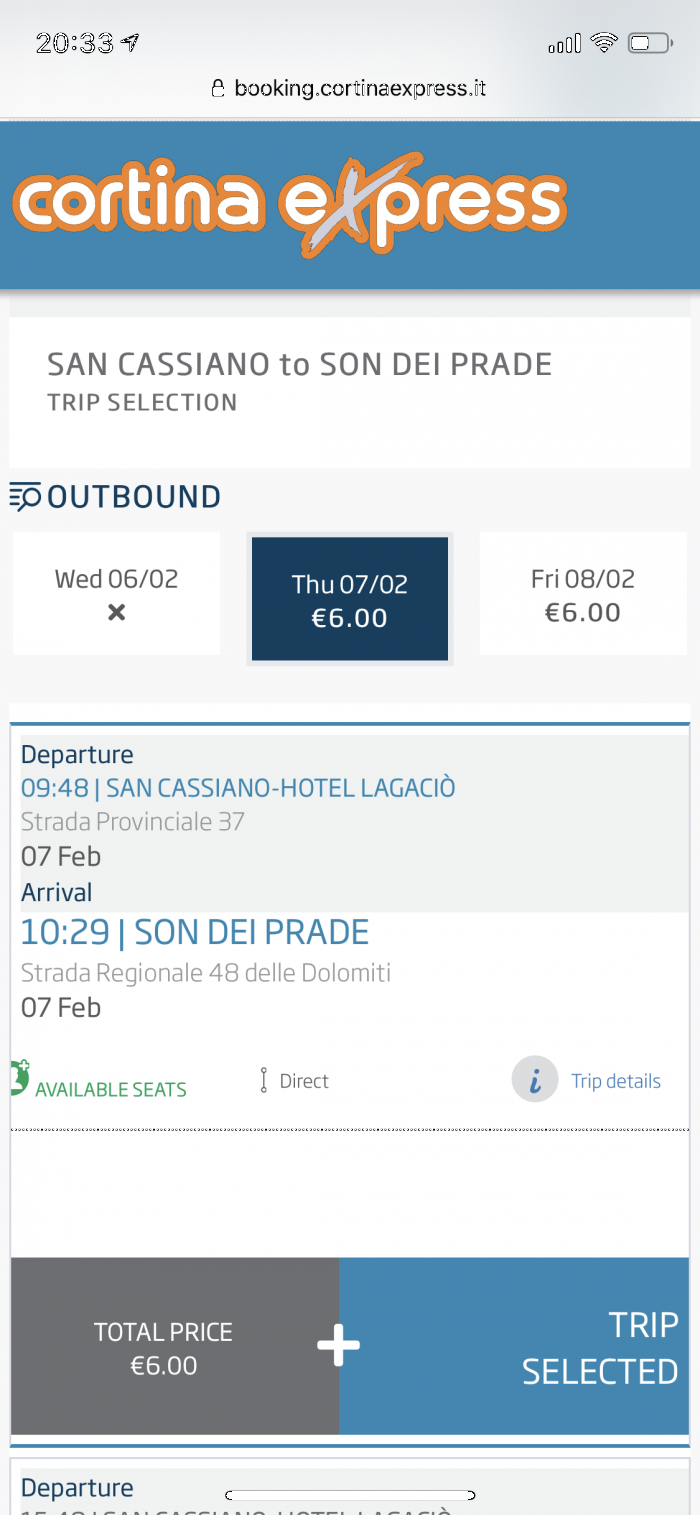The image size is (700, 1515).
Task: Open the Trip details link
Action: click(616, 1081)
